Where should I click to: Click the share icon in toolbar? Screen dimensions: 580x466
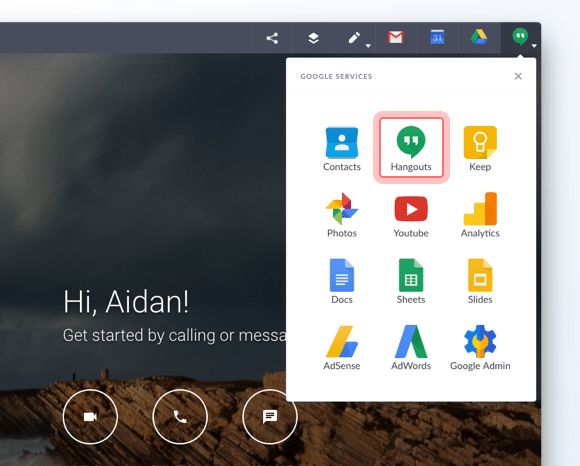point(272,38)
